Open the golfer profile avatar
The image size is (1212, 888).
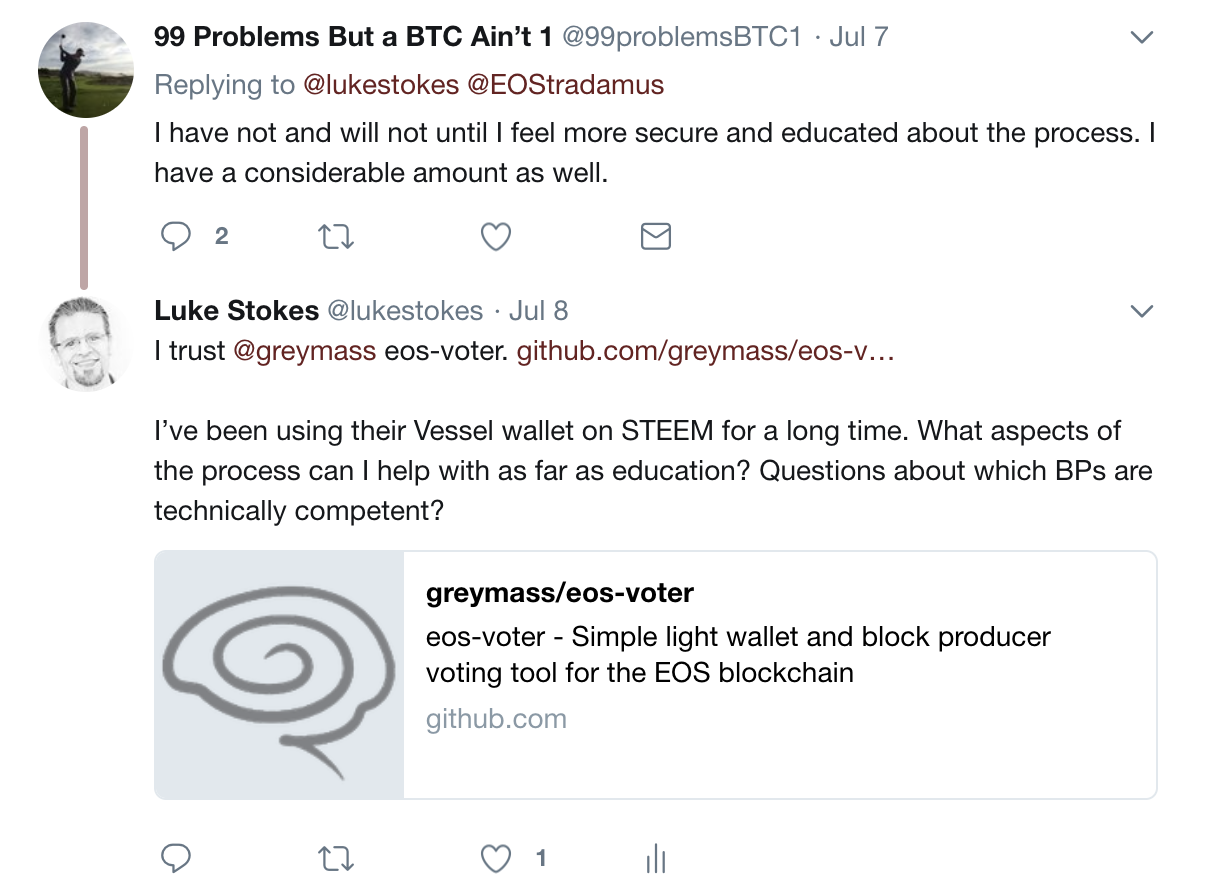(x=85, y=70)
